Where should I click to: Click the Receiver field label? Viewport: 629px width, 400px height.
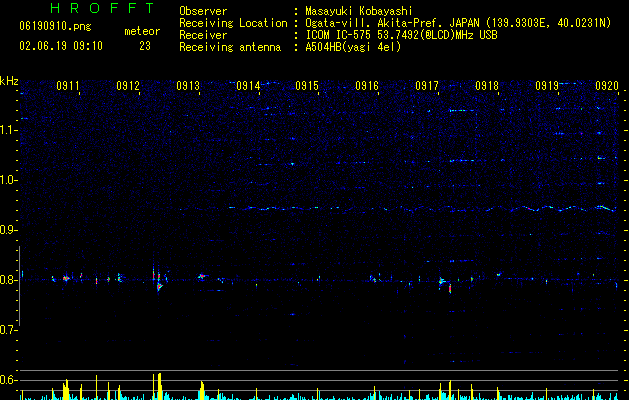pyautogui.click(x=203, y=35)
